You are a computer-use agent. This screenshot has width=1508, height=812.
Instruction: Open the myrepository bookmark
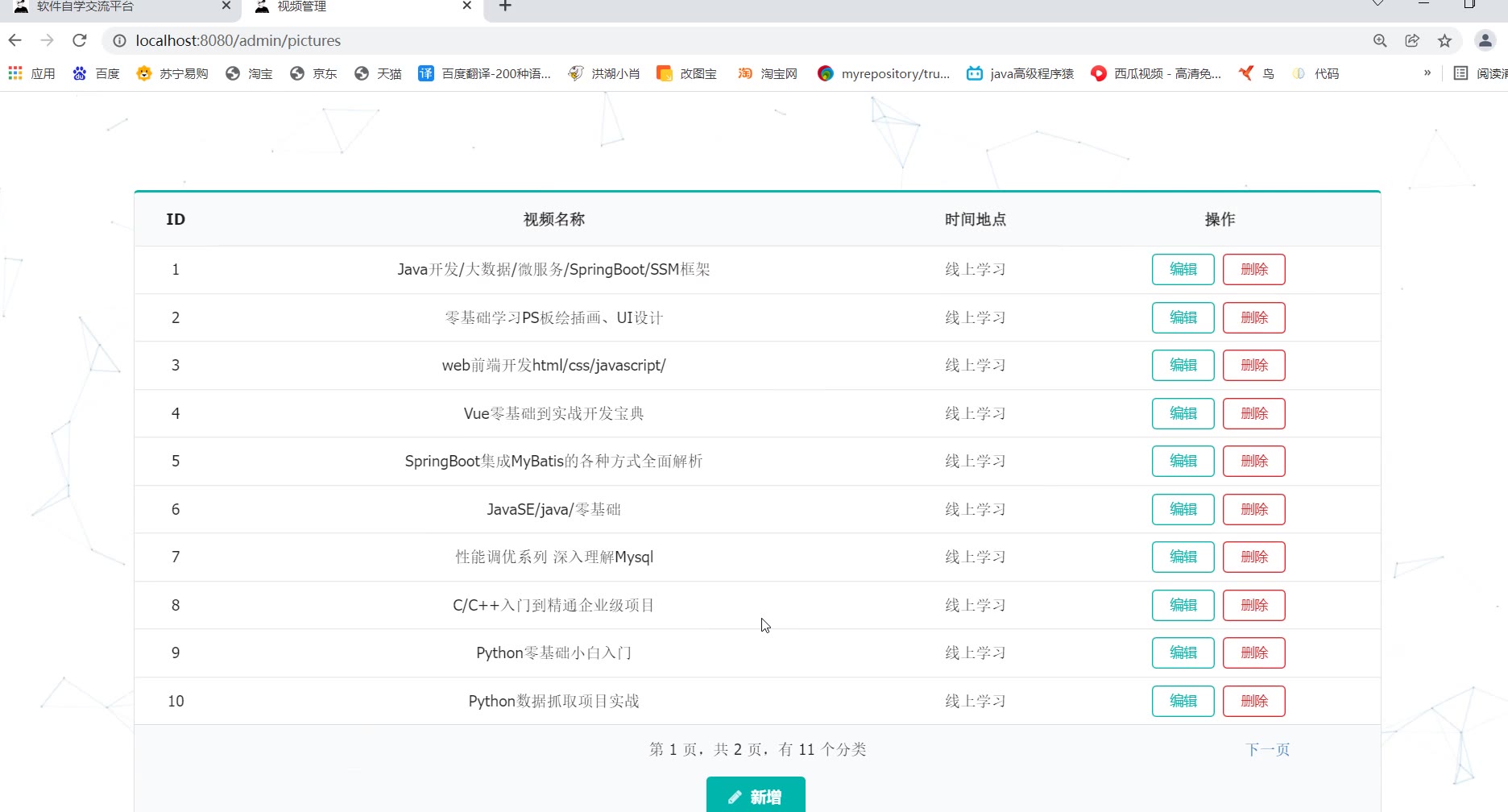(884, 73)
